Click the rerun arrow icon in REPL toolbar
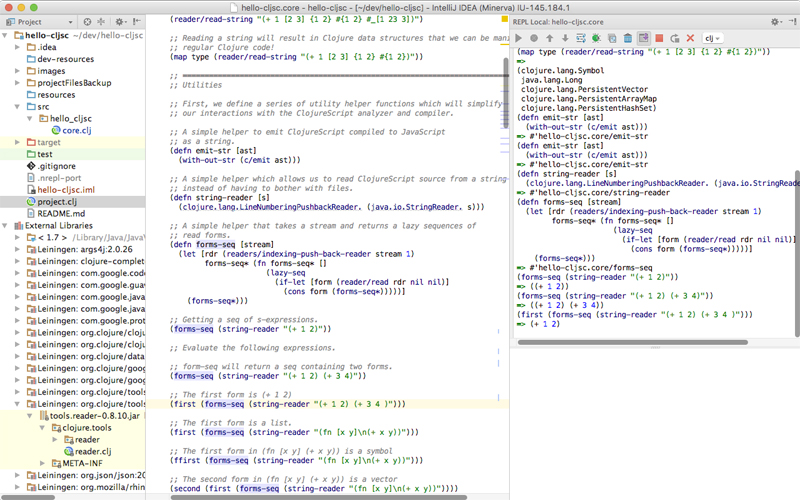 pyautogui.click(x=674, y=38)
